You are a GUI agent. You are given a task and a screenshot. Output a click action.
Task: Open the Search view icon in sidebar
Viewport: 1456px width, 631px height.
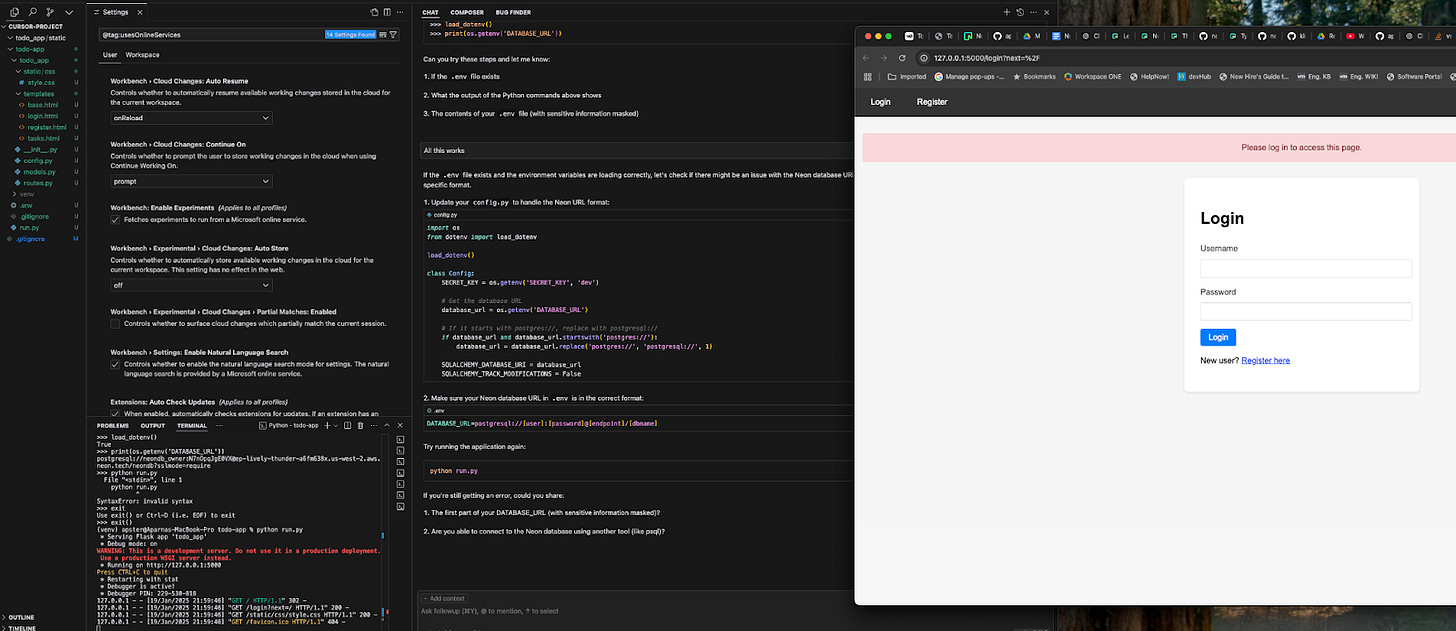pos(32,12)
